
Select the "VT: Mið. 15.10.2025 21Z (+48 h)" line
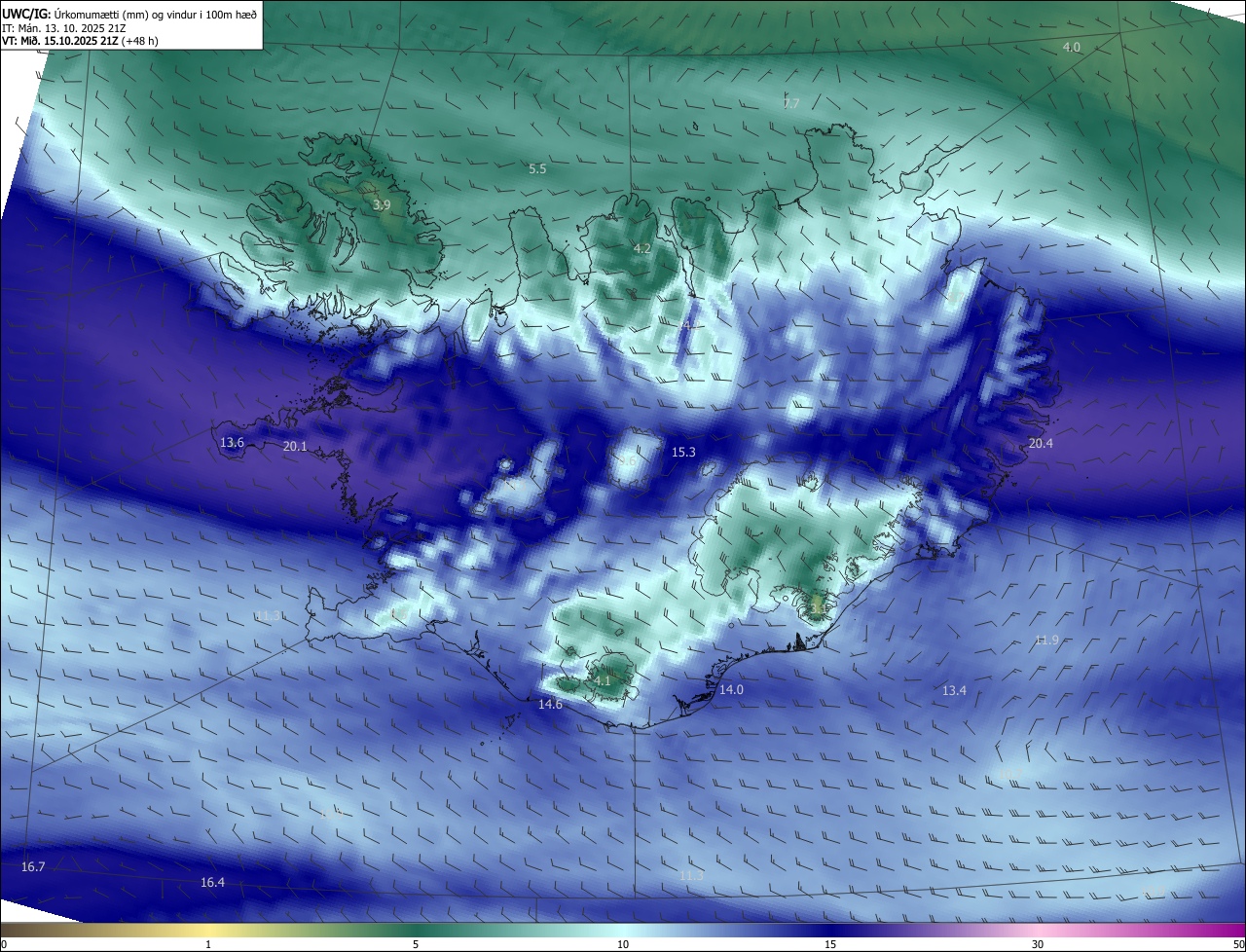point(80,41)
